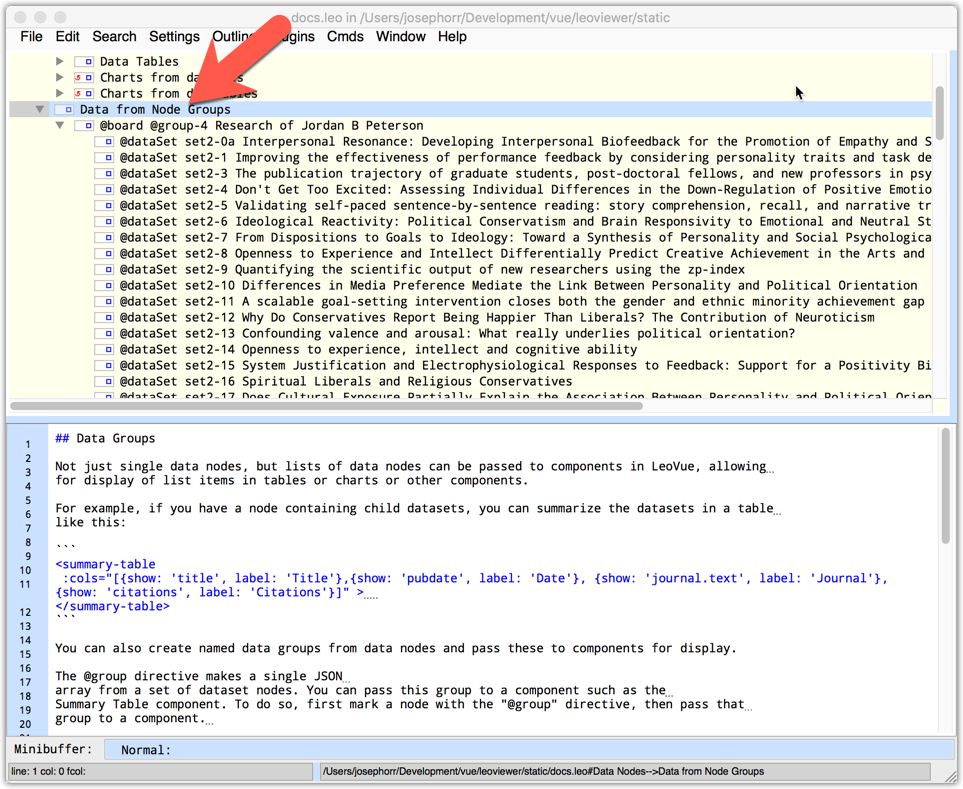
Task: Click the node icon beside Data Tables
Action: coord(89,61)
